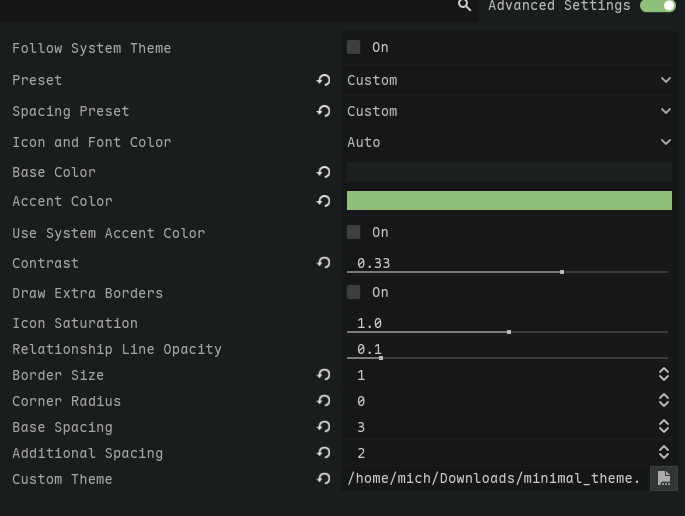Enable the Follow System Theme checkbox

click(x=353, y=47)
